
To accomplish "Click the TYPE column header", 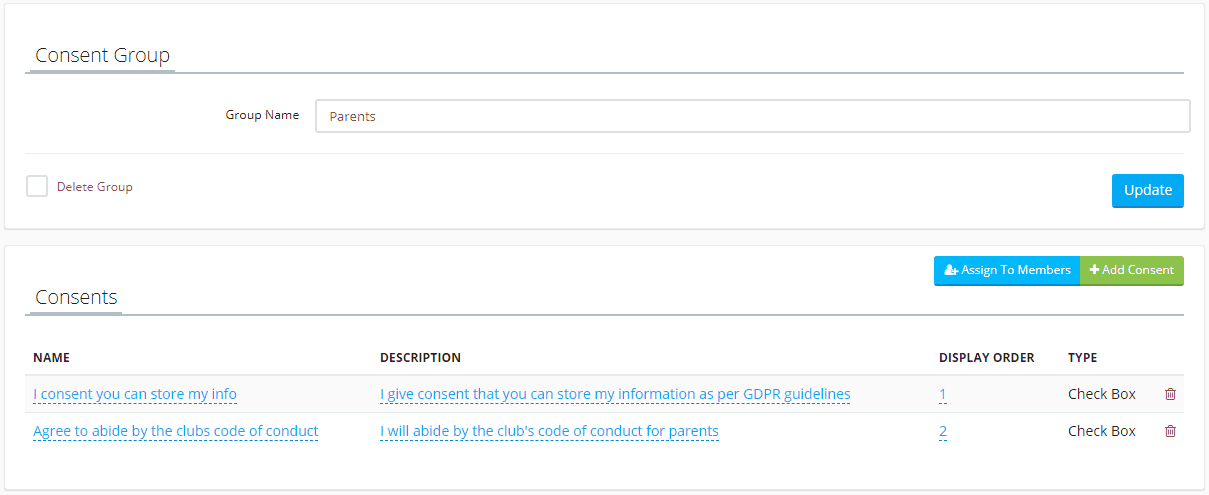I will tap(1082, 357).
